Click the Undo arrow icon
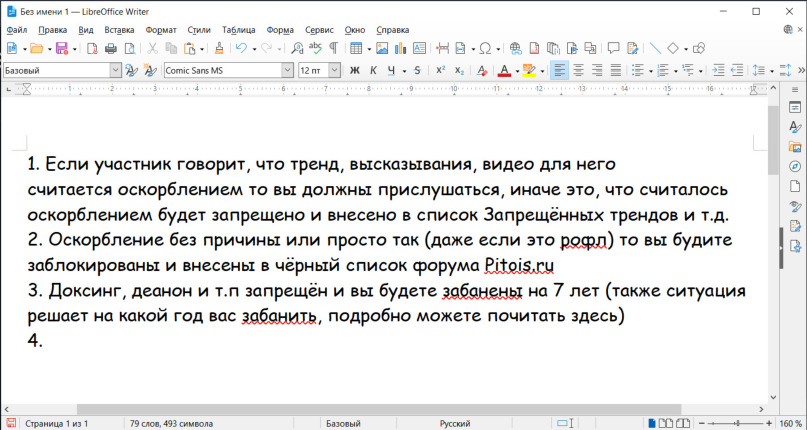The image size is (807, 430). point(241,48)
